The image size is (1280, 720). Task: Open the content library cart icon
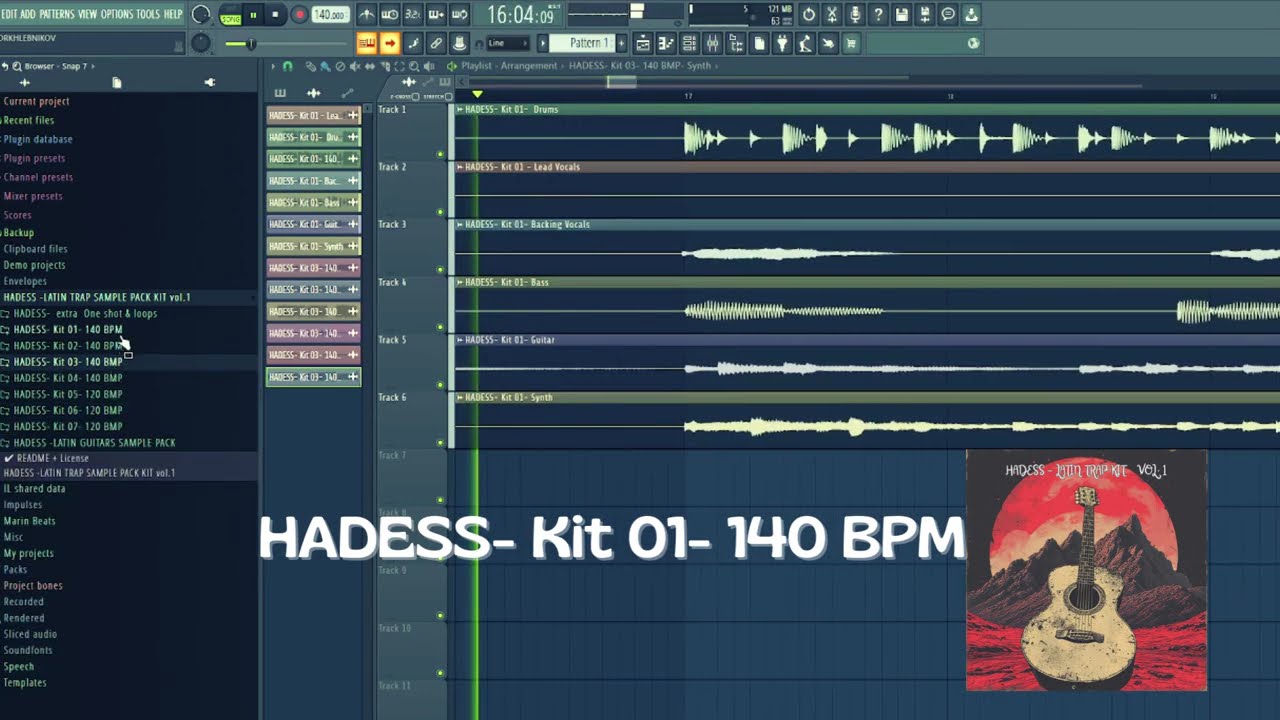[x=851, y=43]
